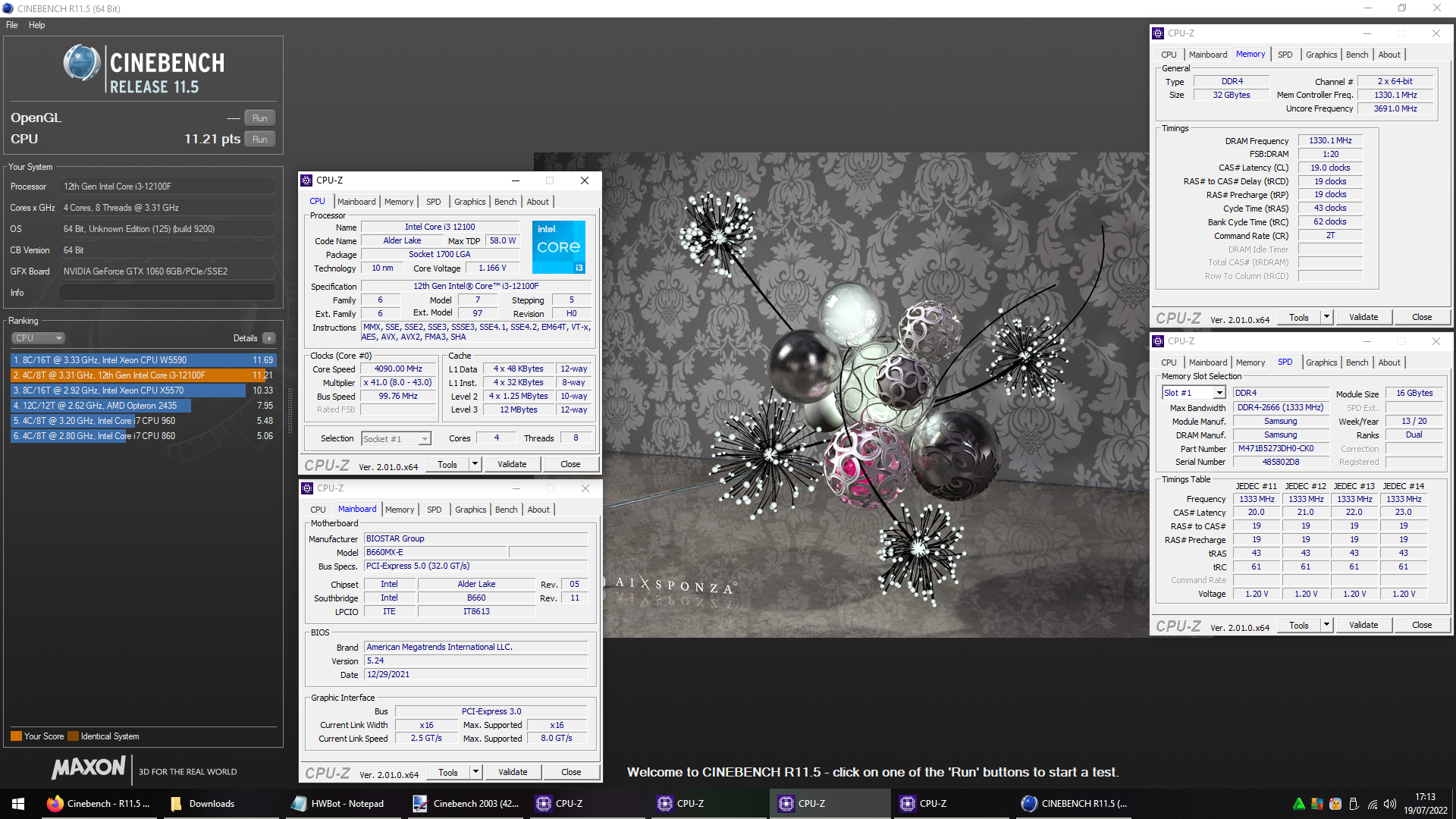Click the CPU-Z title icon of Memory window
Viewport: 1456px width, 819px height.
[x=1158, y=33]
